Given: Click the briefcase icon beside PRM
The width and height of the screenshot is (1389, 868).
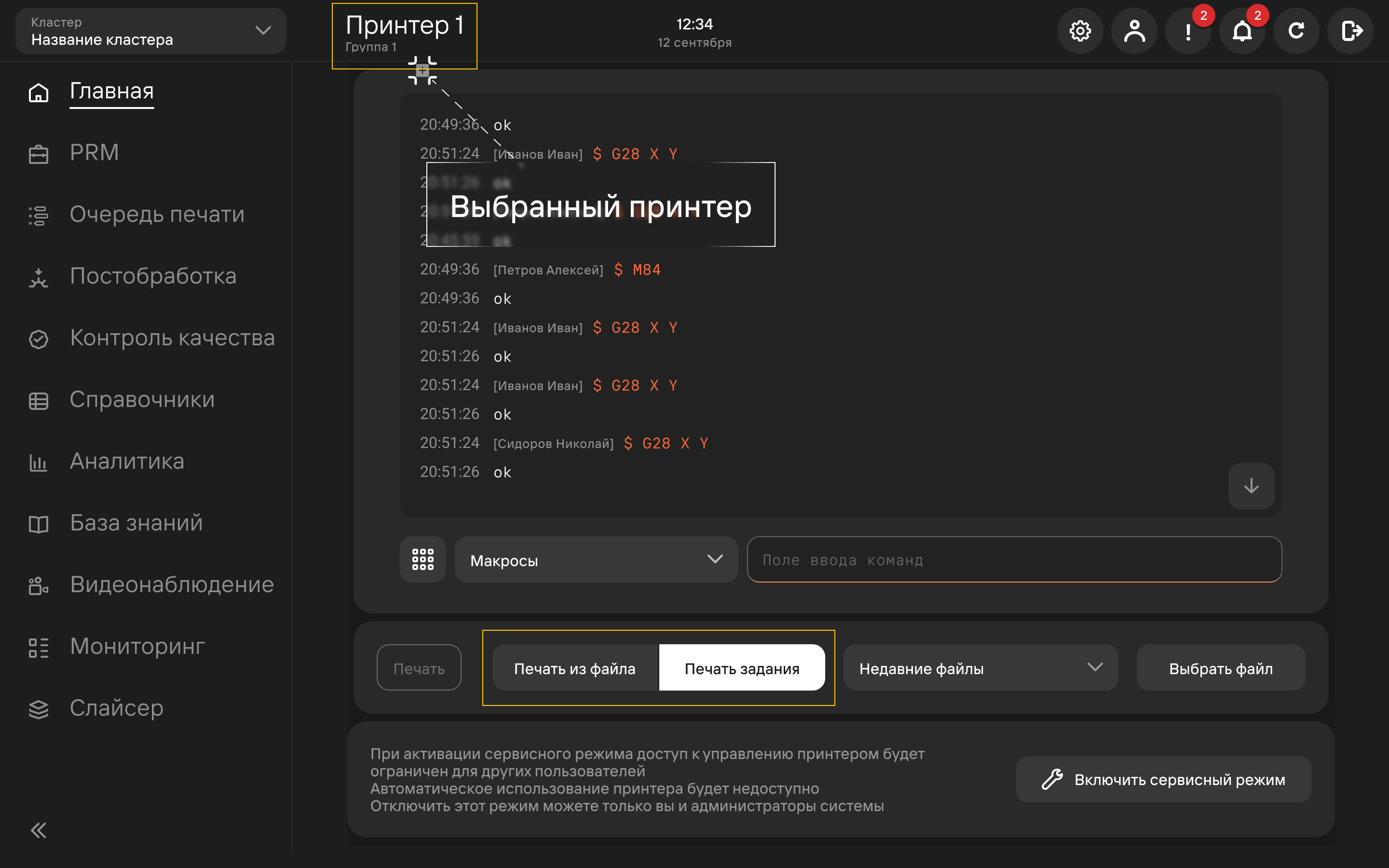Looking at the screenshot, I should (x=39, y=154).
